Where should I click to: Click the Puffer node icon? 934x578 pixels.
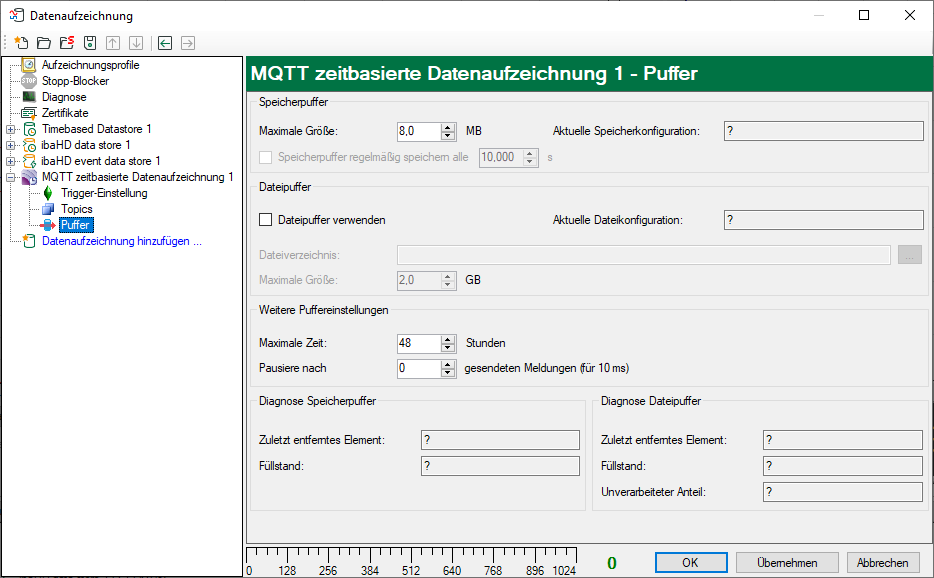[48, 225]
